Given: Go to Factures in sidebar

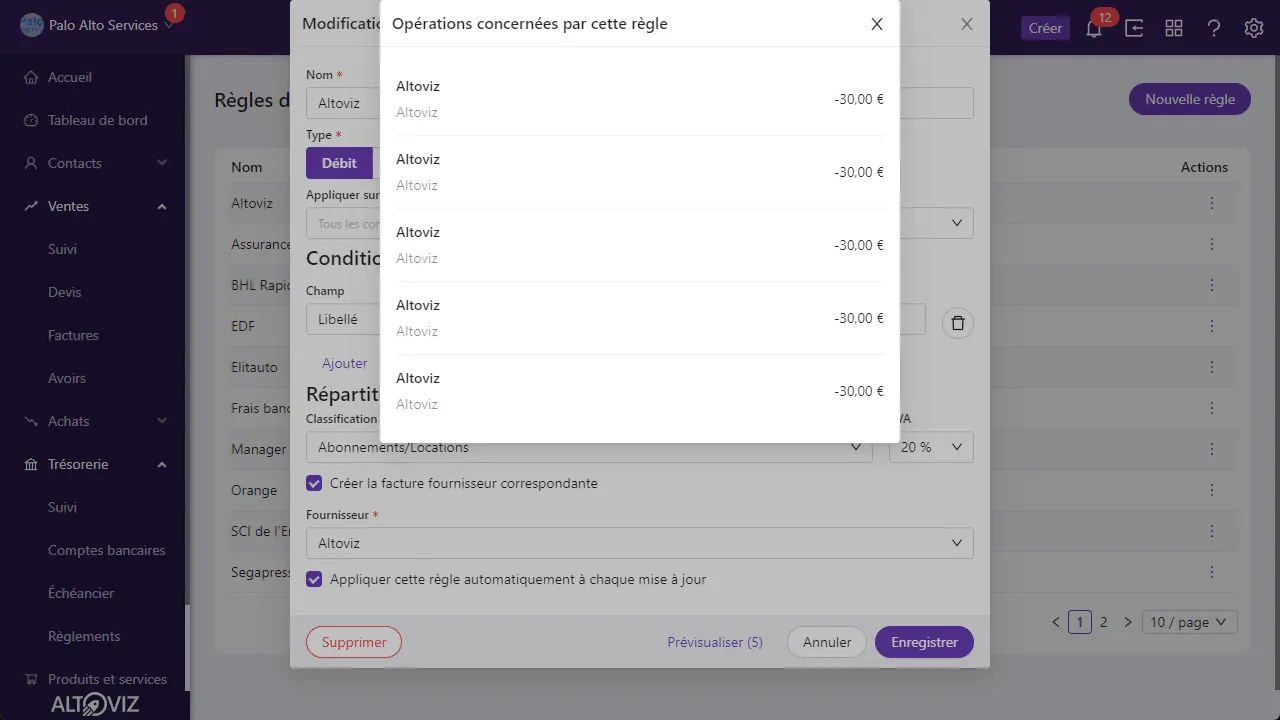Looking at the screenshot, I should pos(73,335).
